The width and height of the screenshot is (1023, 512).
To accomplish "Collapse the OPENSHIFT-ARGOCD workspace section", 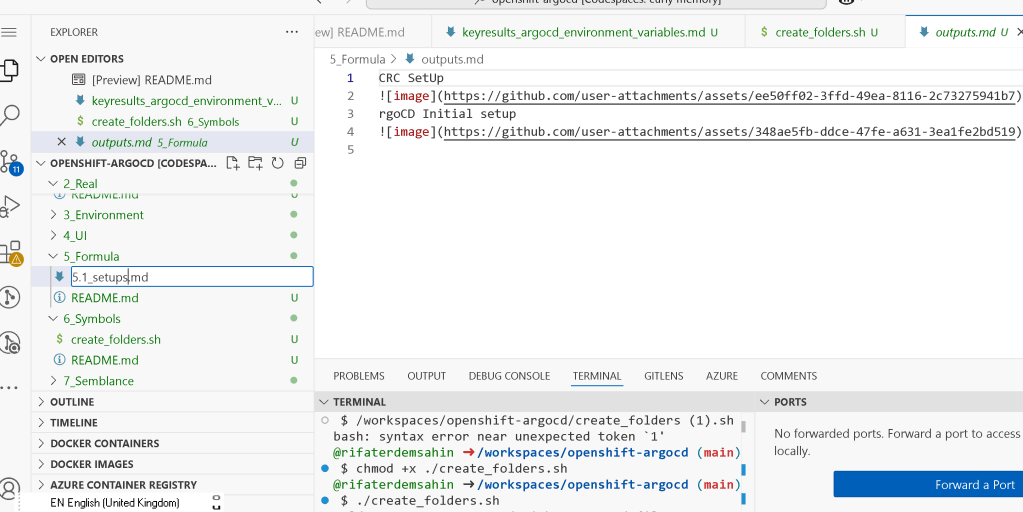I will 42,163.
